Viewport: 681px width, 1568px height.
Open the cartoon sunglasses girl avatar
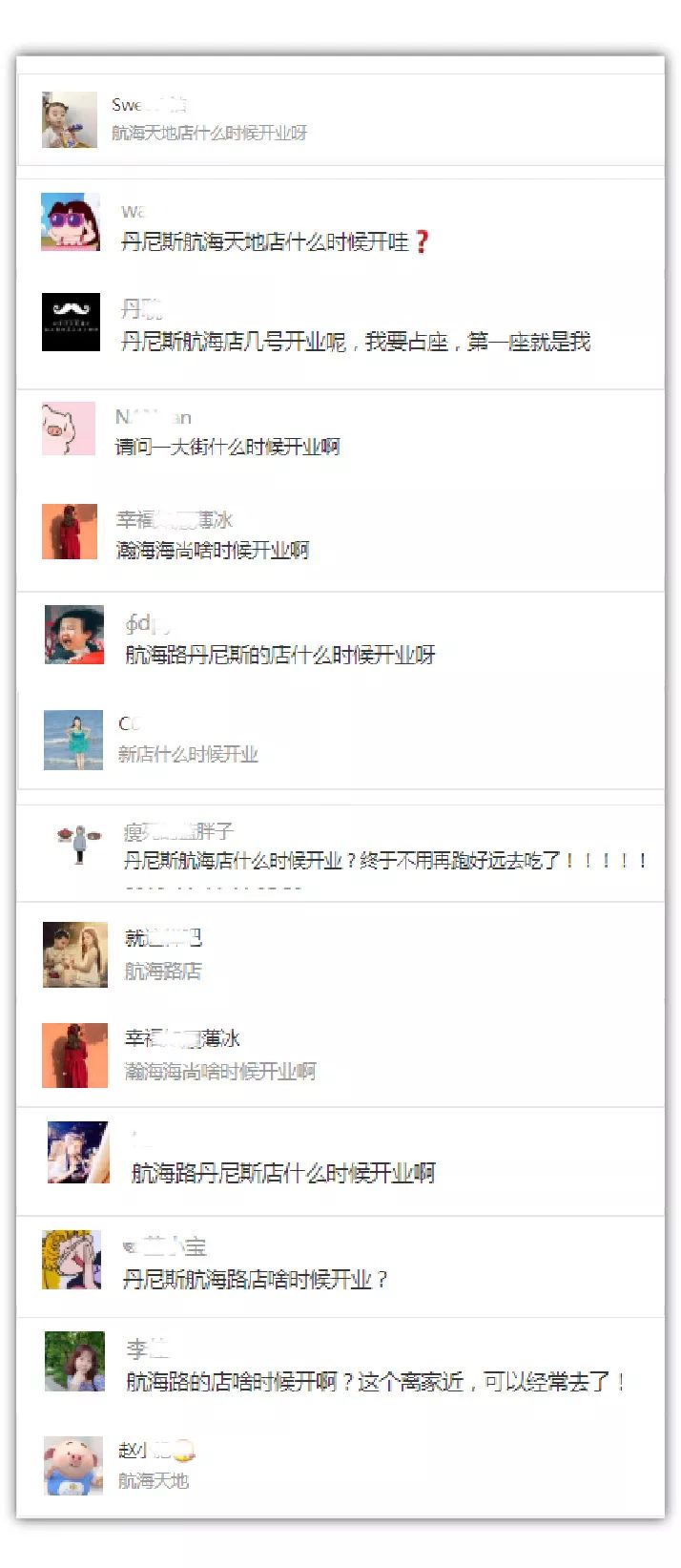click(x=71, y=221)
